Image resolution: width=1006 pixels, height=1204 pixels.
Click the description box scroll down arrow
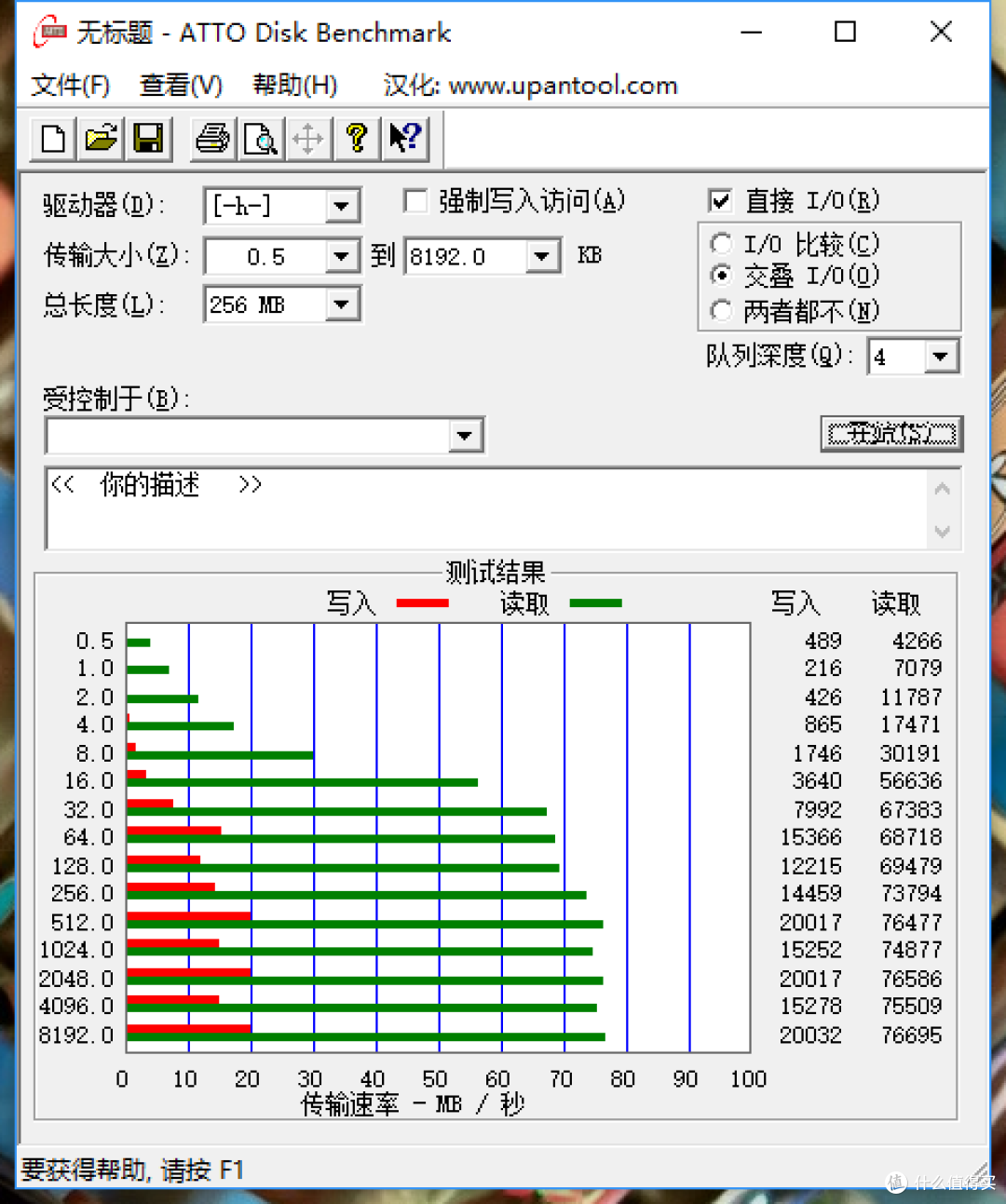tap(943, 531)
